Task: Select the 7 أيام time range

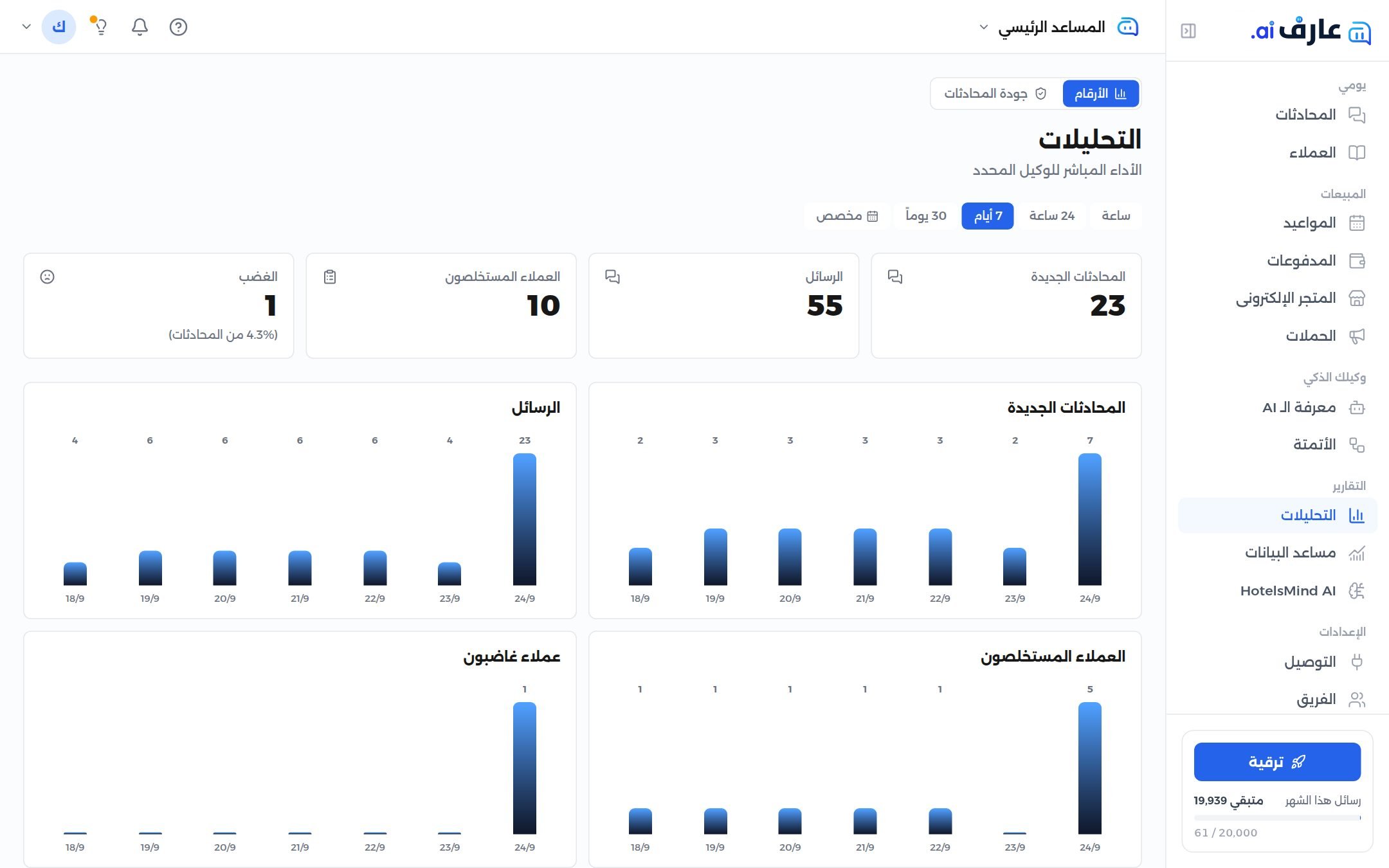Action: click(x=988, y=216)
